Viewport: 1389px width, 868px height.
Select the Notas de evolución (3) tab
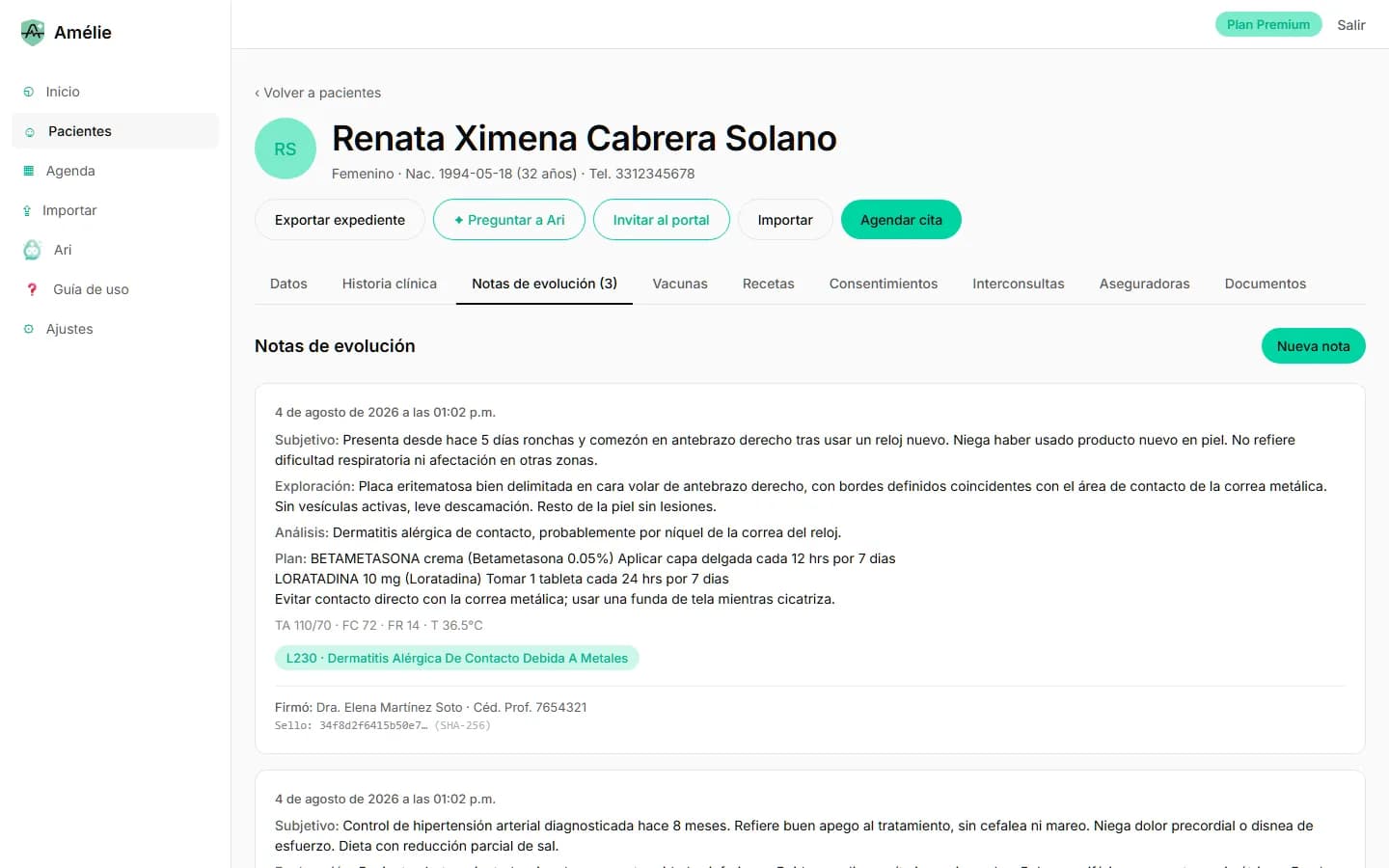(544, 284)
